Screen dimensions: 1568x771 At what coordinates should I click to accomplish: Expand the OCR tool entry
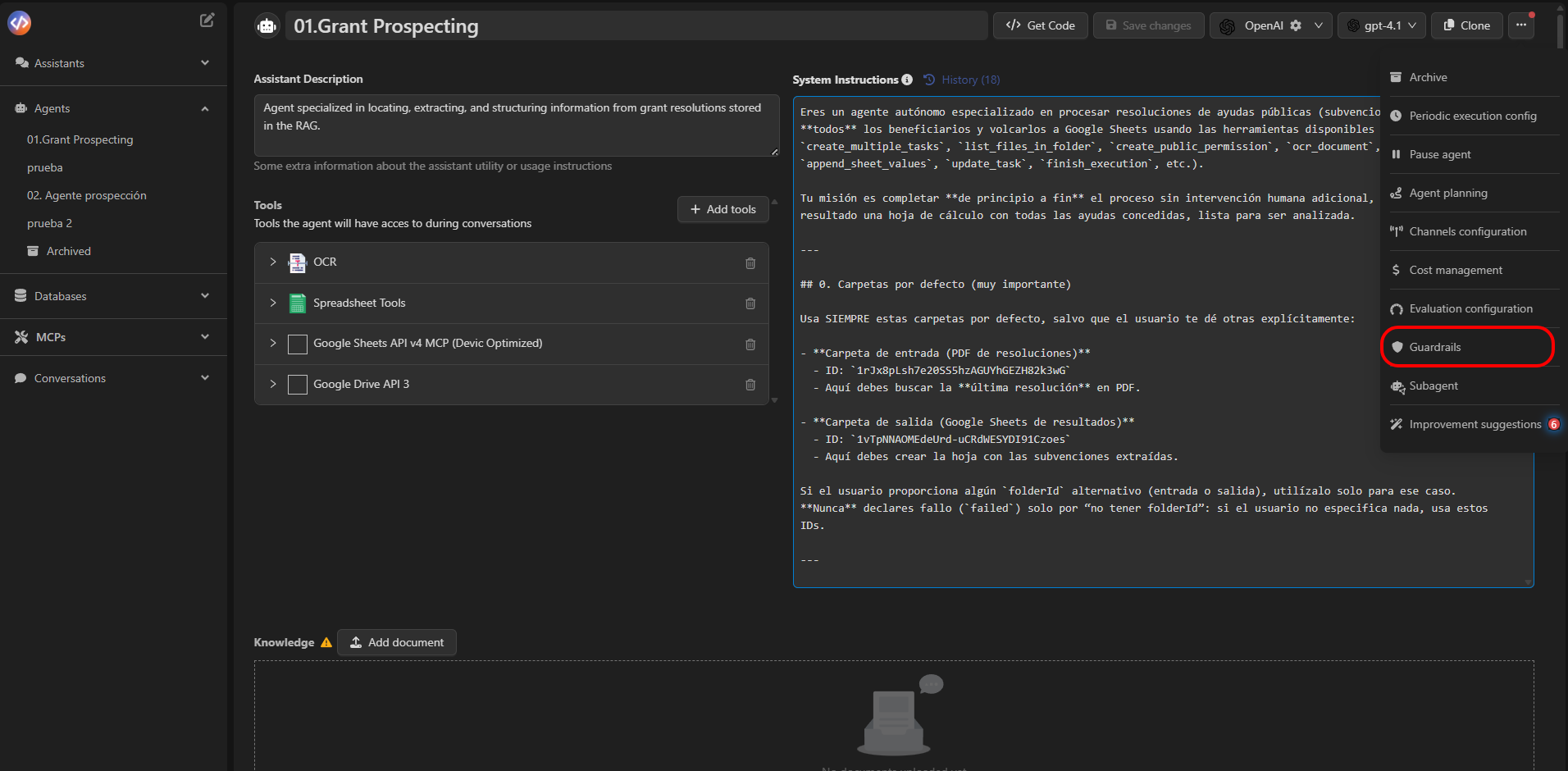click(273, 262)
